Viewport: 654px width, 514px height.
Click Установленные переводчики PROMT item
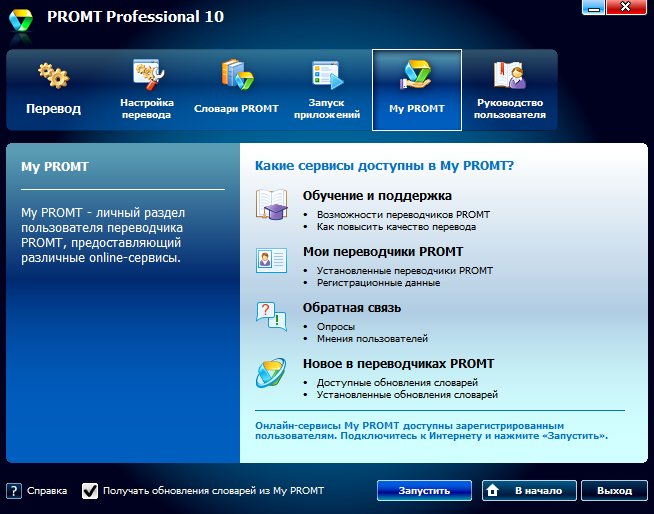405,270
